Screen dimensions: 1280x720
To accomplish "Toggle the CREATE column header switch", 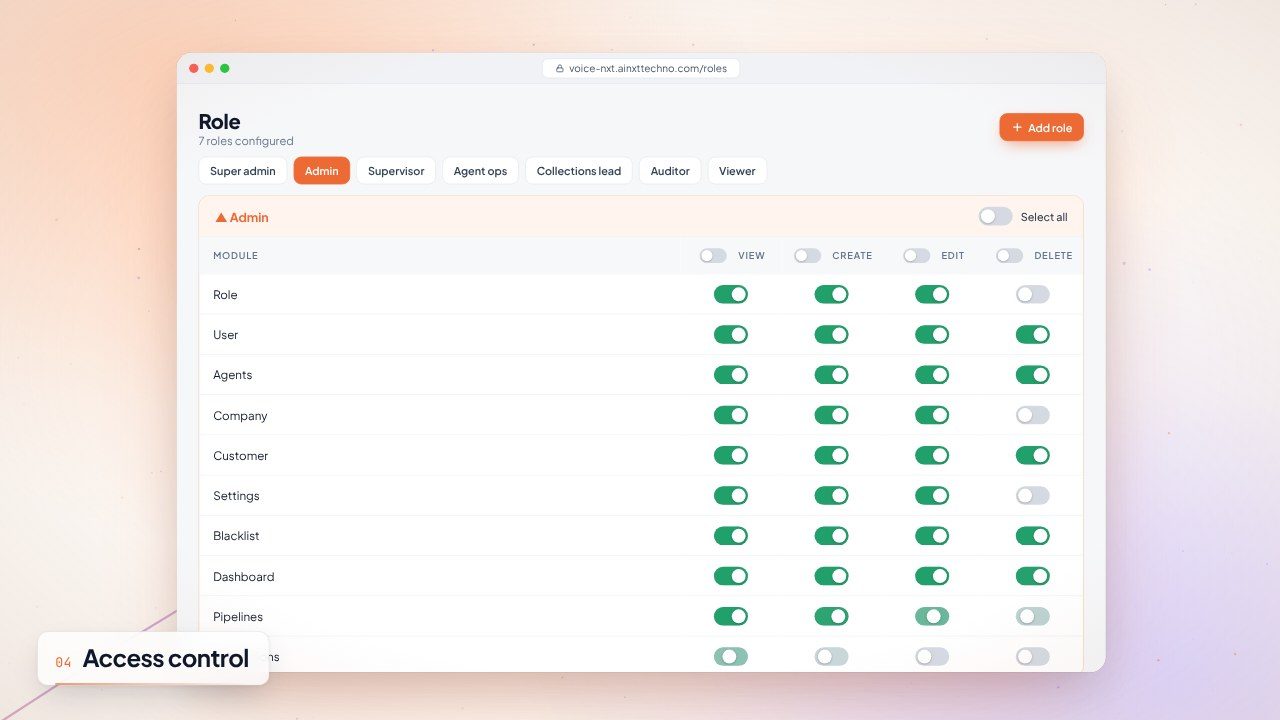I will (807, 255).
